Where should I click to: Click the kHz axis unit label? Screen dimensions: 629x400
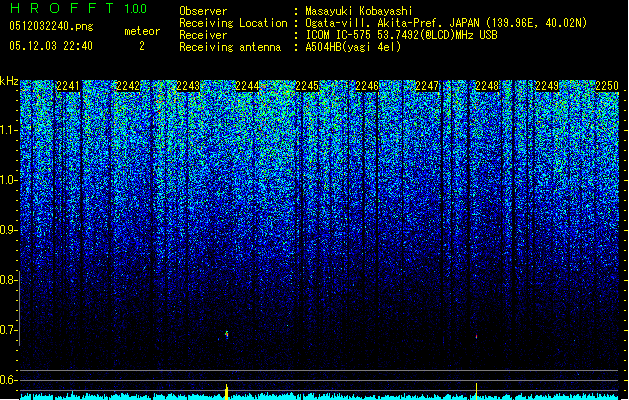tap(9, 81)
